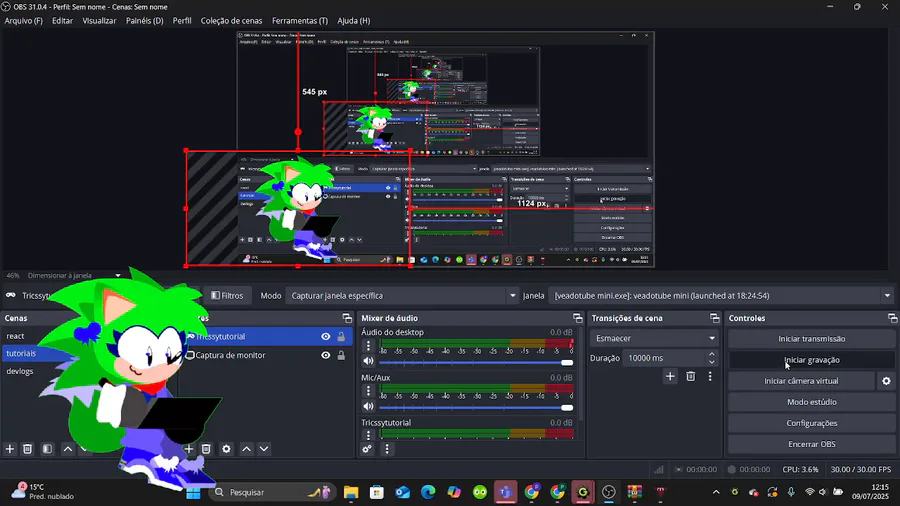Open Arquivo (F) menu
The height and width of the screenshot is (506, 900).
[24, 21]
